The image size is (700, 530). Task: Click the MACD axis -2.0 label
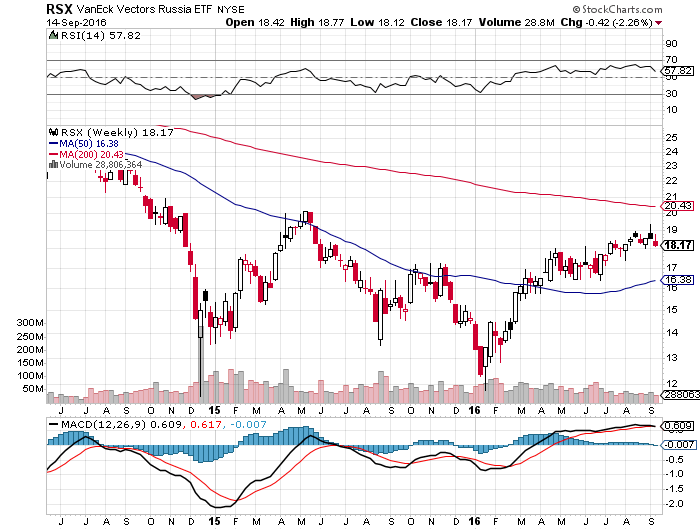[674, 504]
